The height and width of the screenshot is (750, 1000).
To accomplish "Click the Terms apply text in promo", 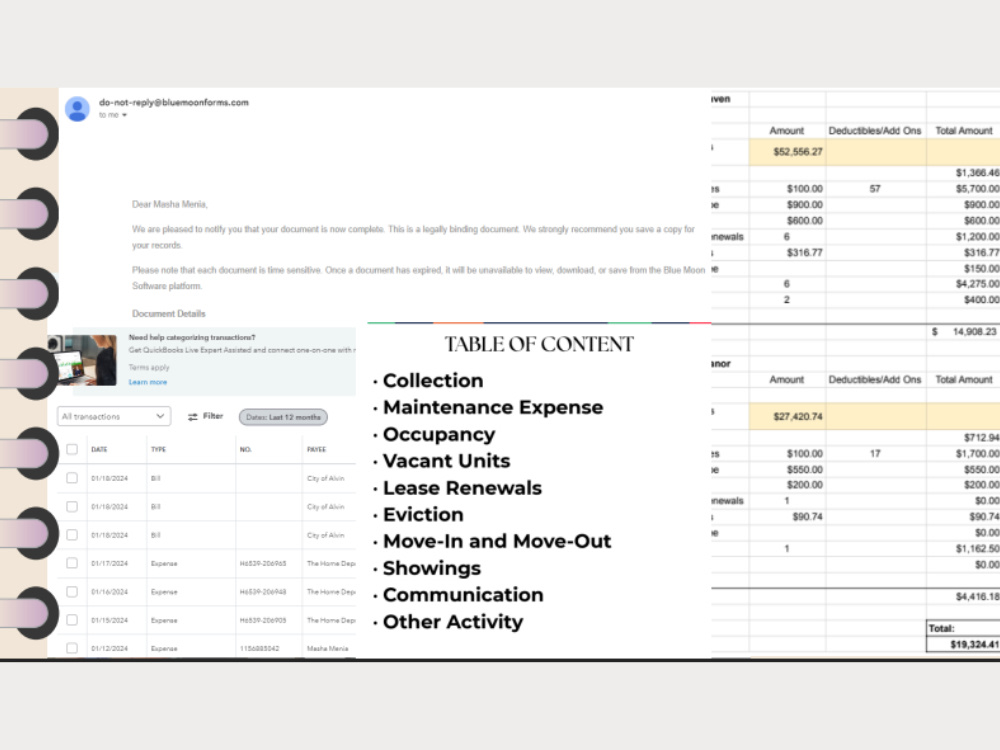I will [149, 367].
